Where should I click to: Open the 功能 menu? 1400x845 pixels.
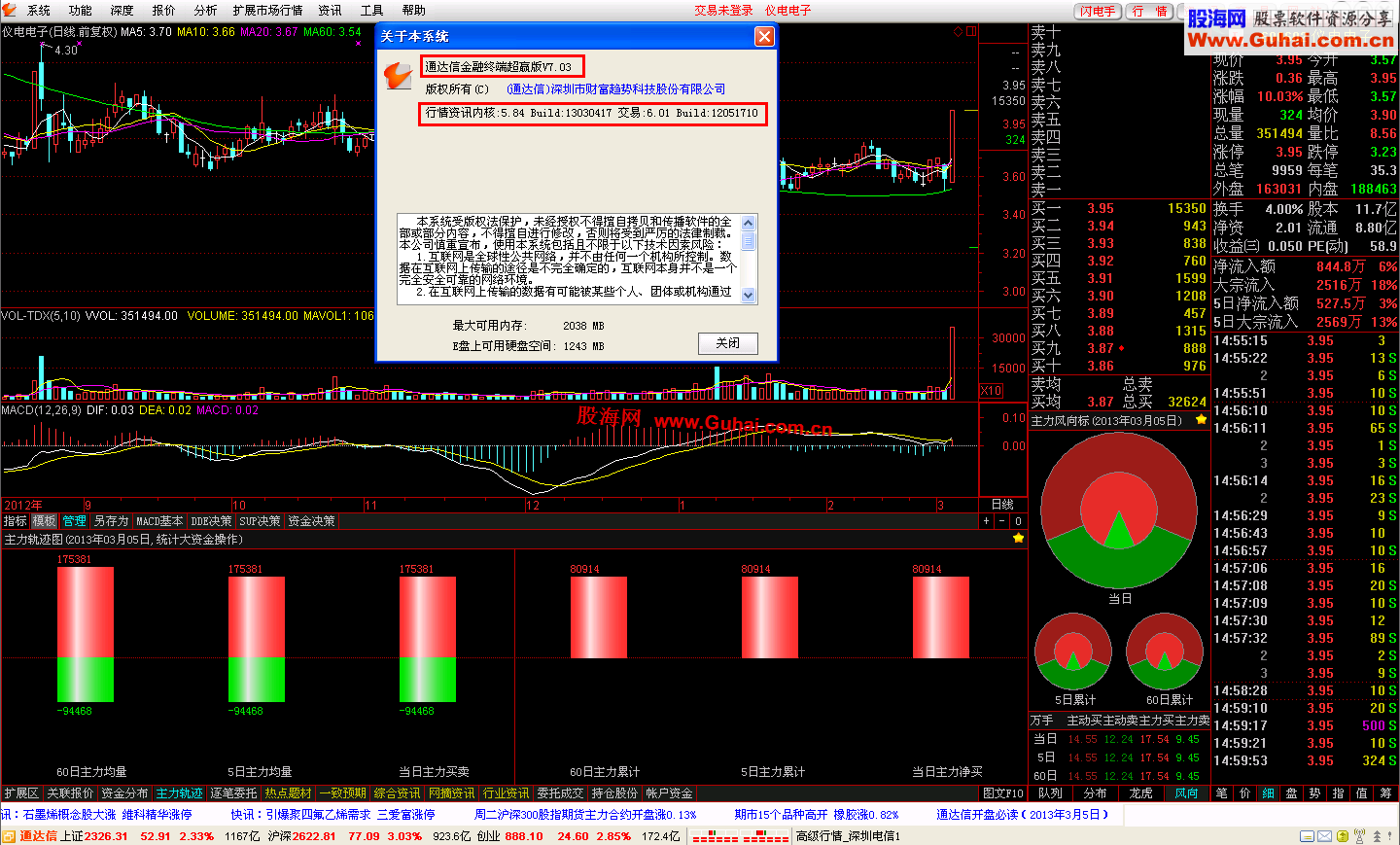(x=80, y=11)
